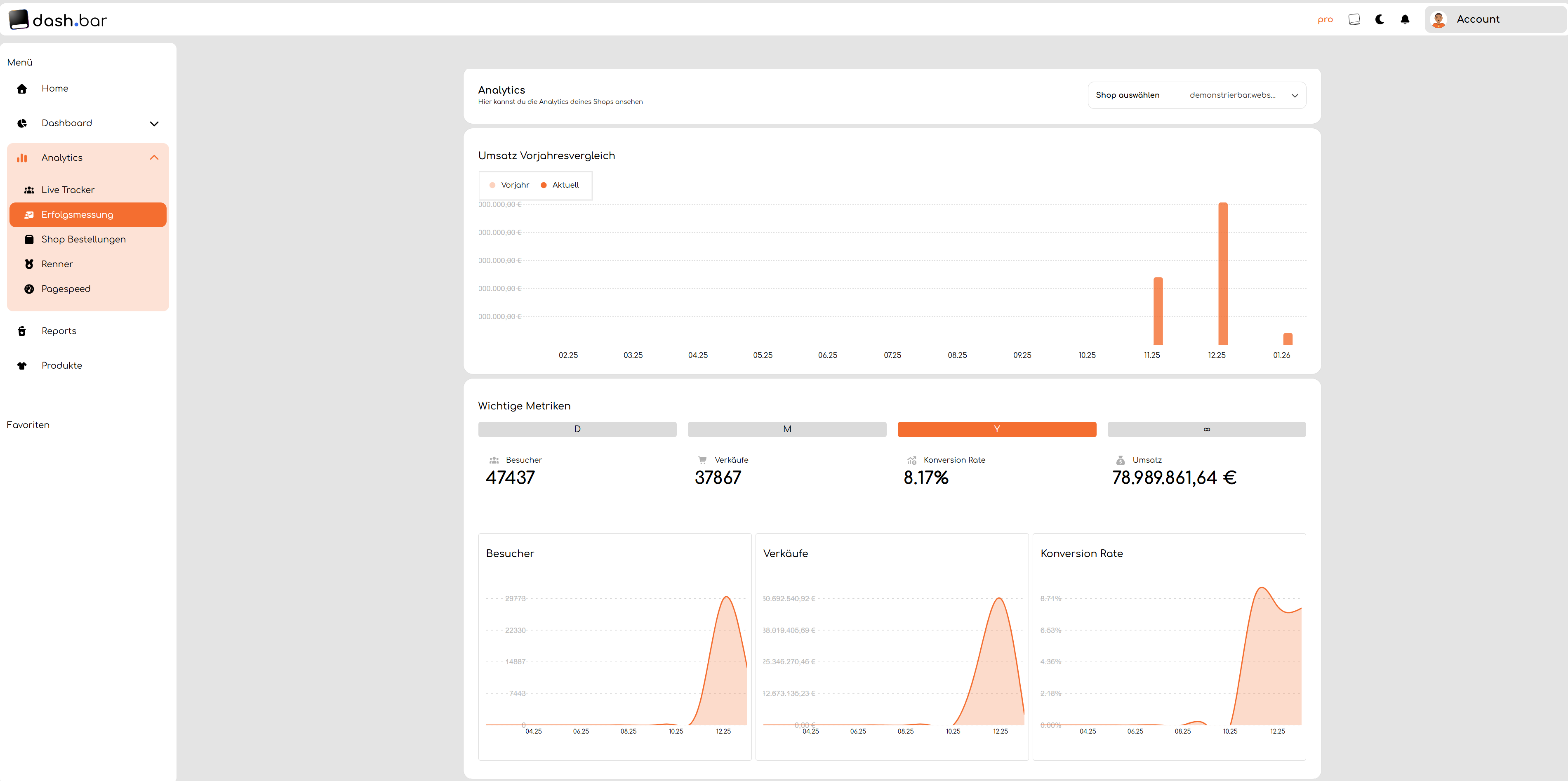The height and width of the screenshot is (781, 1568).
Task: Click the dark mode moon icon
Action: 1379,19
